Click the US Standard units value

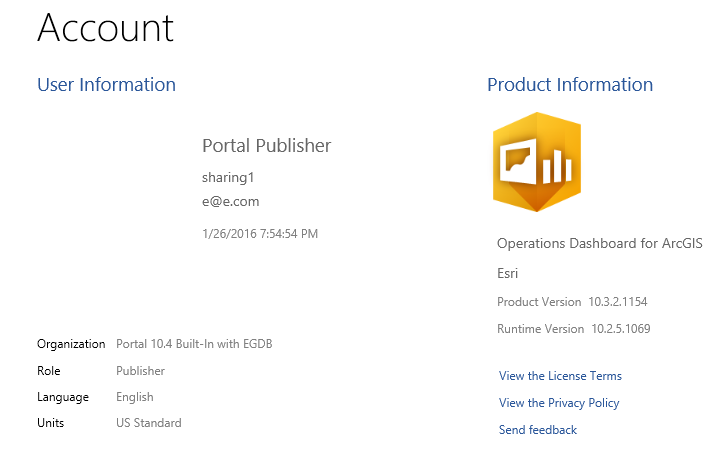click(x=149, y=423)
